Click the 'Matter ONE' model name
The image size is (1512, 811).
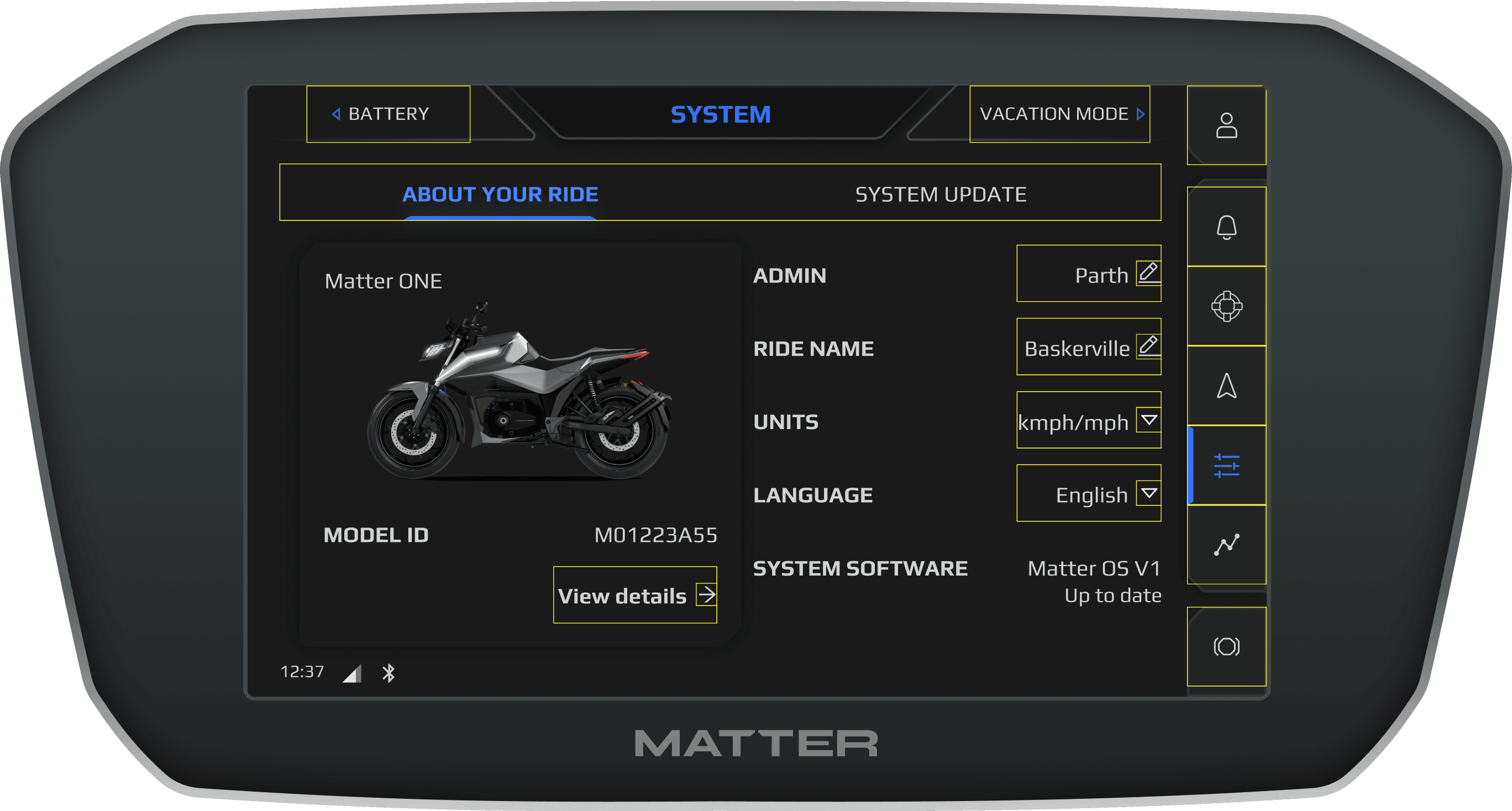[x=384, y=281]
